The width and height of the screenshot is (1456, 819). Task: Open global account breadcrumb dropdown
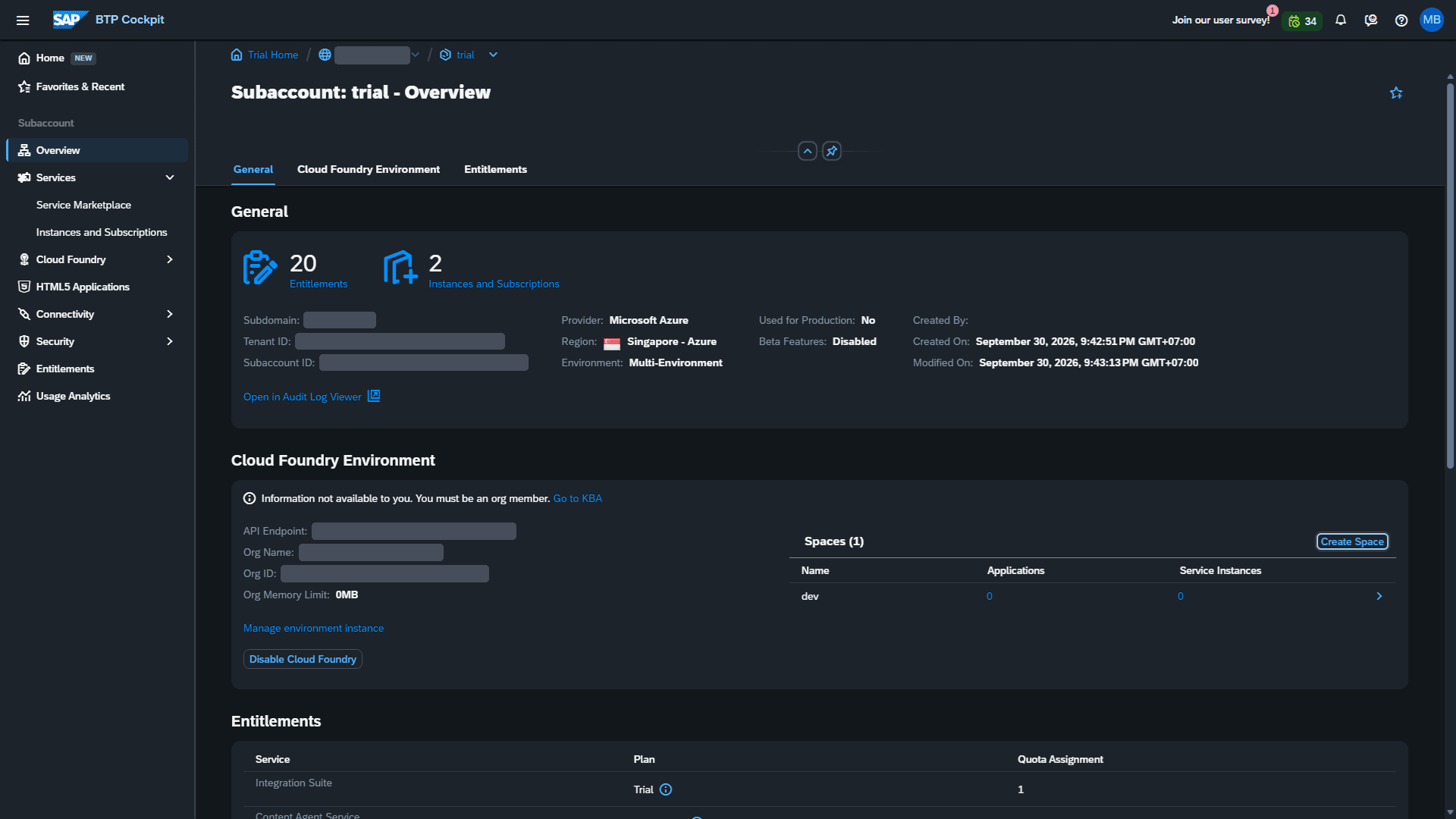(x=415, y=55)
